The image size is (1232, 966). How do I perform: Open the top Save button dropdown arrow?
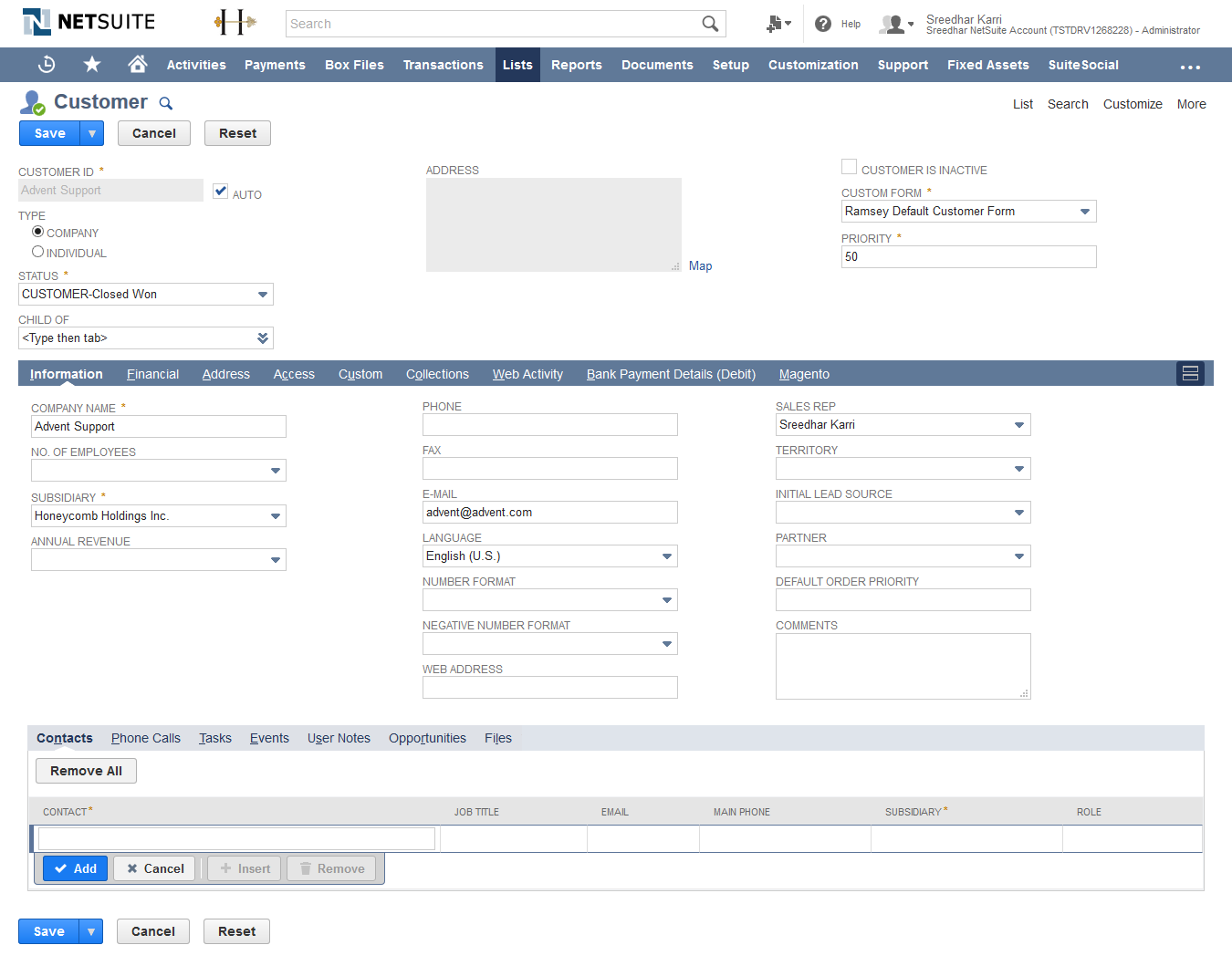(x=92, y=133)
